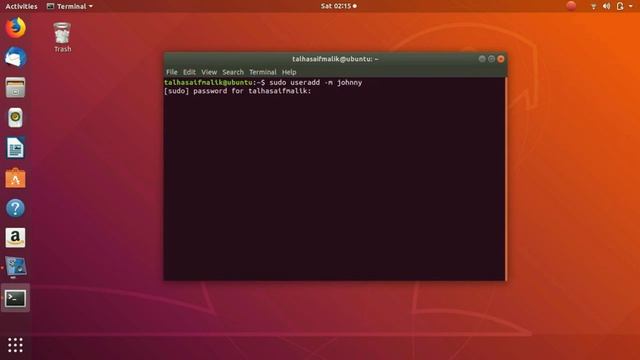Click the sudo password prompt line
Image resolution: width=640 pixels, height=360 pixels.
pos(238,91)
